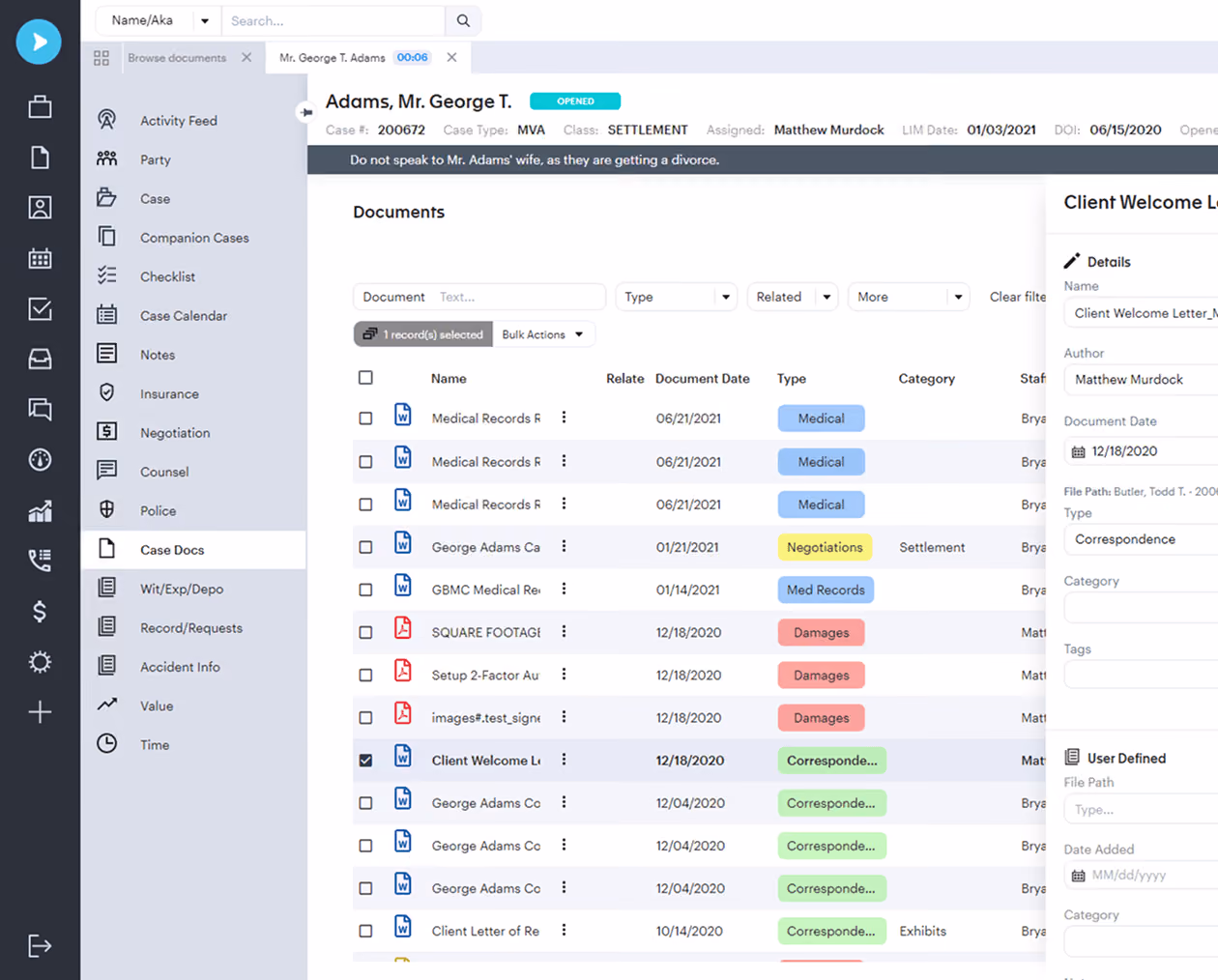Open the Document Date calendar icon
Image resolution: width=1218 pixels, height=980 pixels.
1079,451
